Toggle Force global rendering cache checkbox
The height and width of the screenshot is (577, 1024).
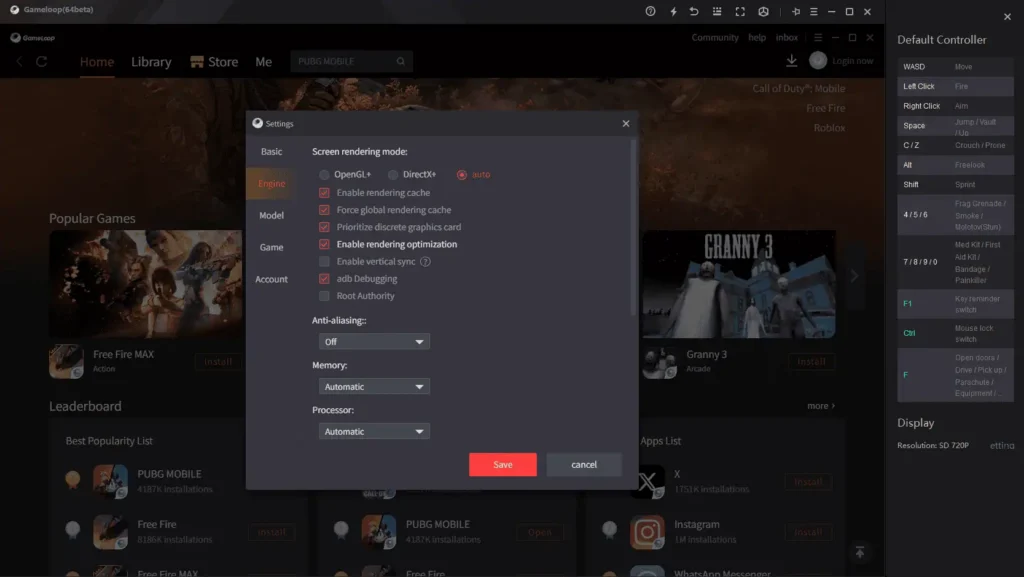(324, 210)
